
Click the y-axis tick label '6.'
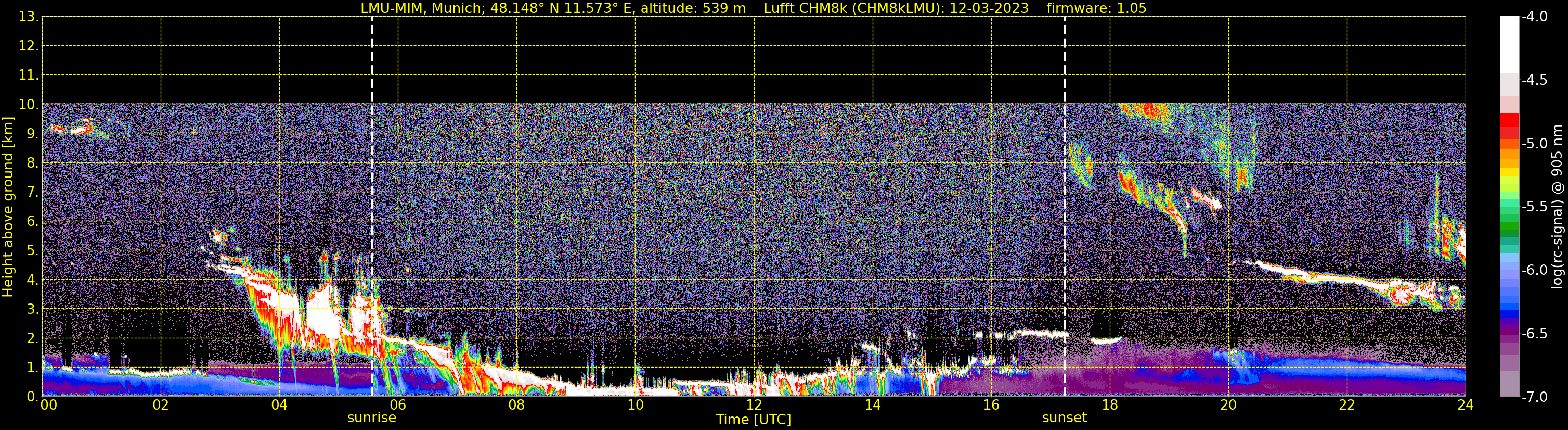(x=32, y=222)
